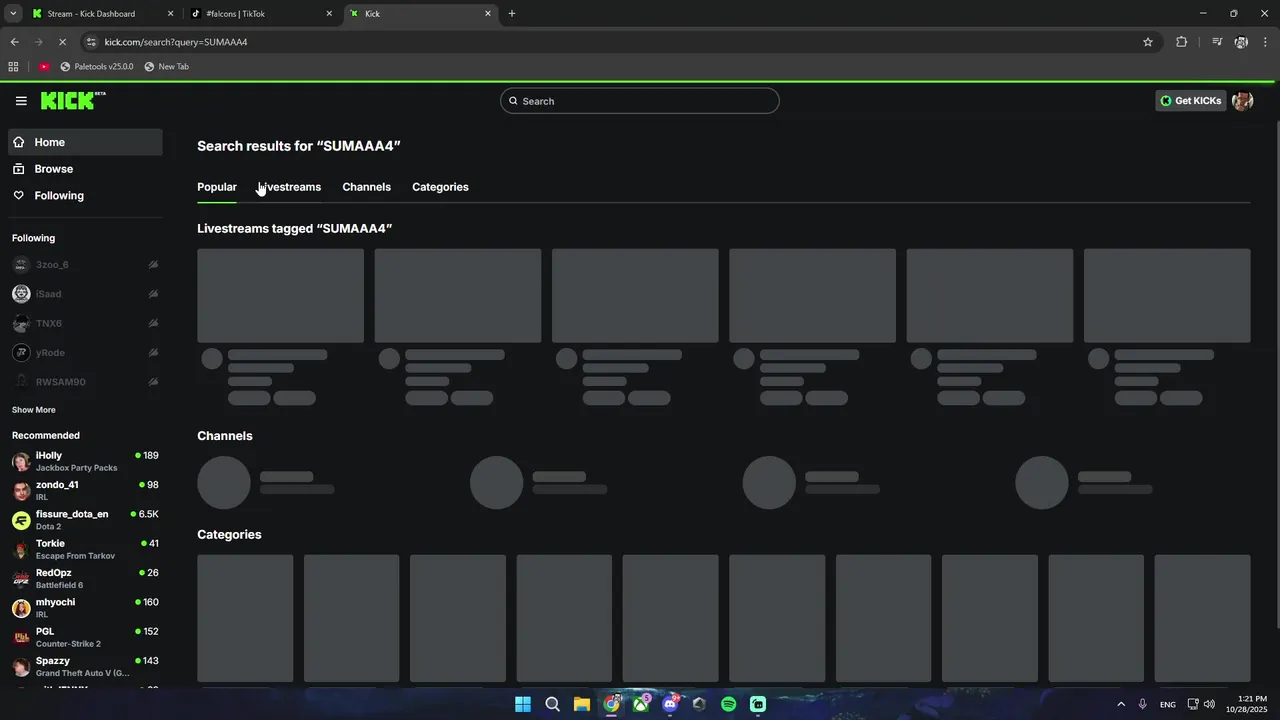Click the offline icon beside RWSAM90
Image resolution: width=1280 pixels, height=720 pixels.
(x=153, y=382)
